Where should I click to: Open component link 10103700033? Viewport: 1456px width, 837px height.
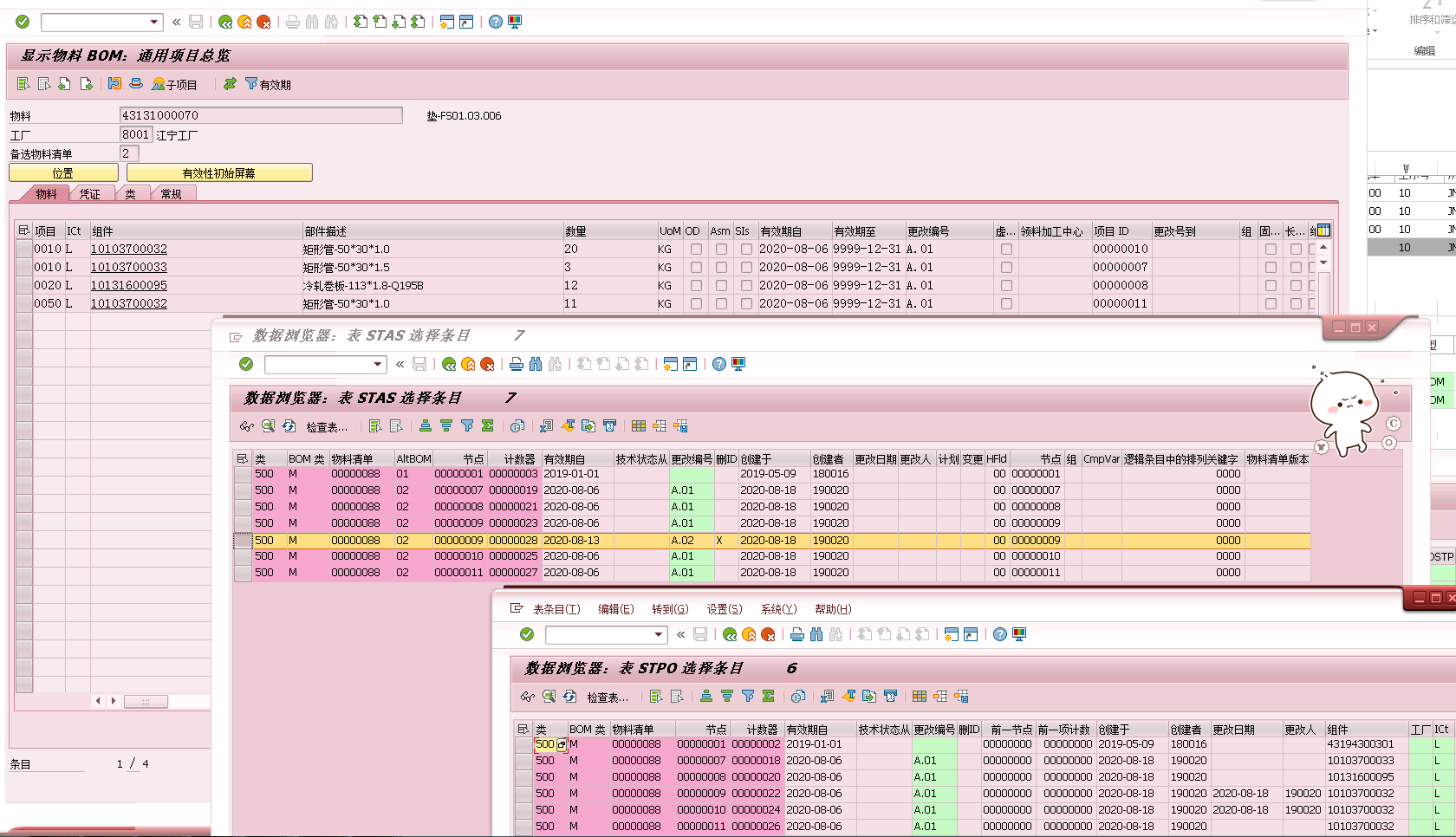(x=128, y=267)
